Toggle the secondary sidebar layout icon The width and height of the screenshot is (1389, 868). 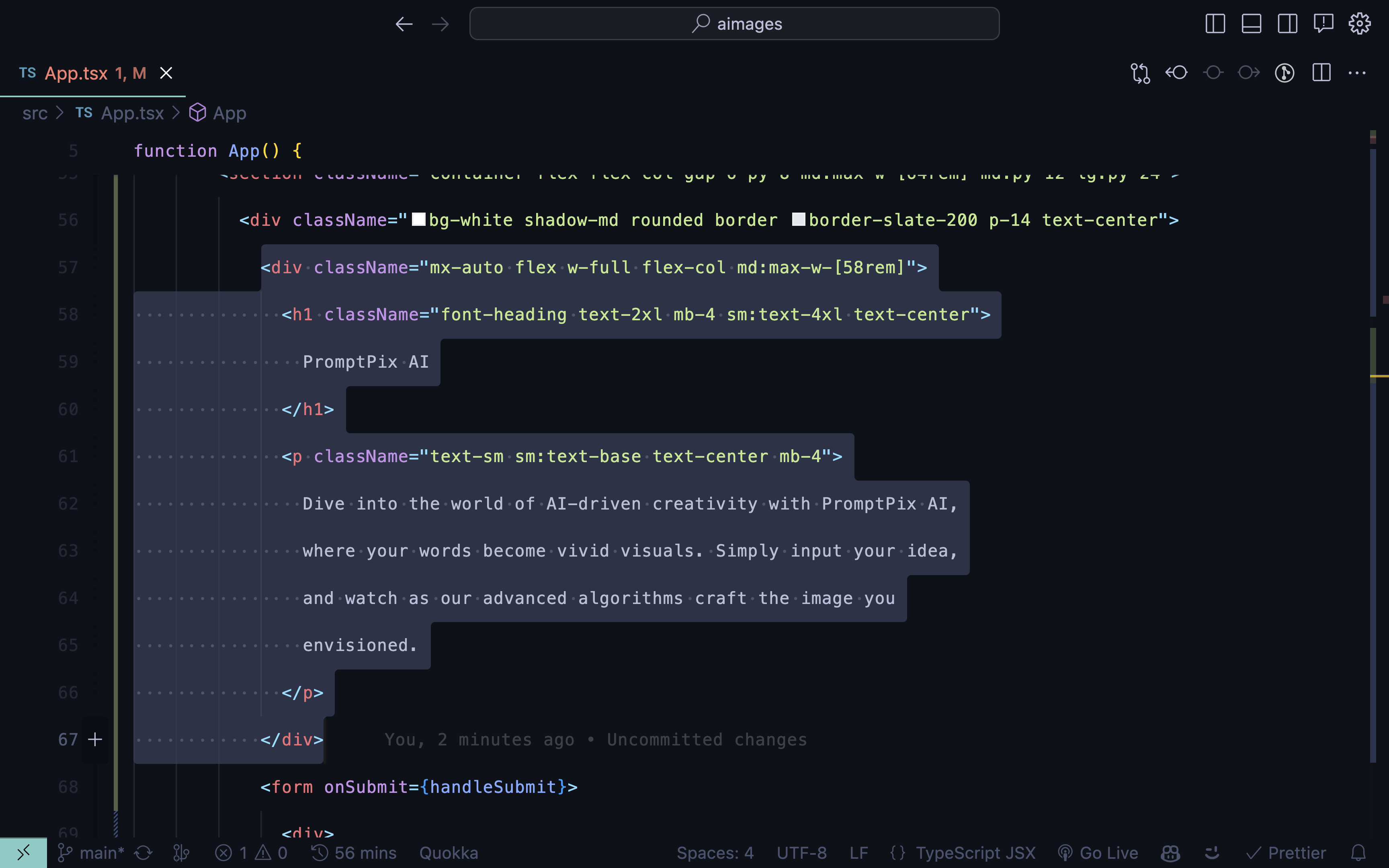click(x=1287, y=24)
